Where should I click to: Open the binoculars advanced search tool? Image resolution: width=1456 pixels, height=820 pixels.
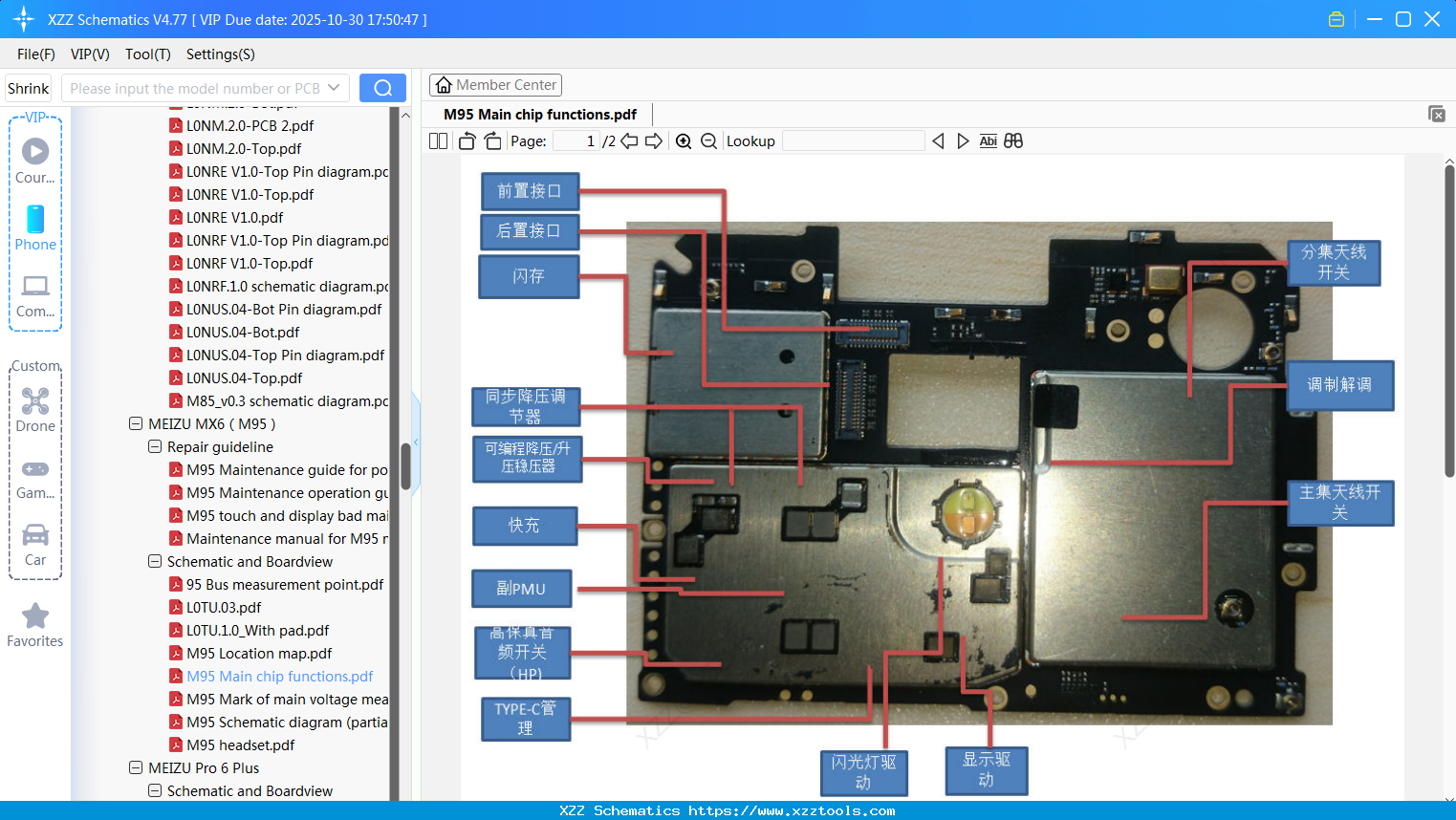click(1013, 140)
